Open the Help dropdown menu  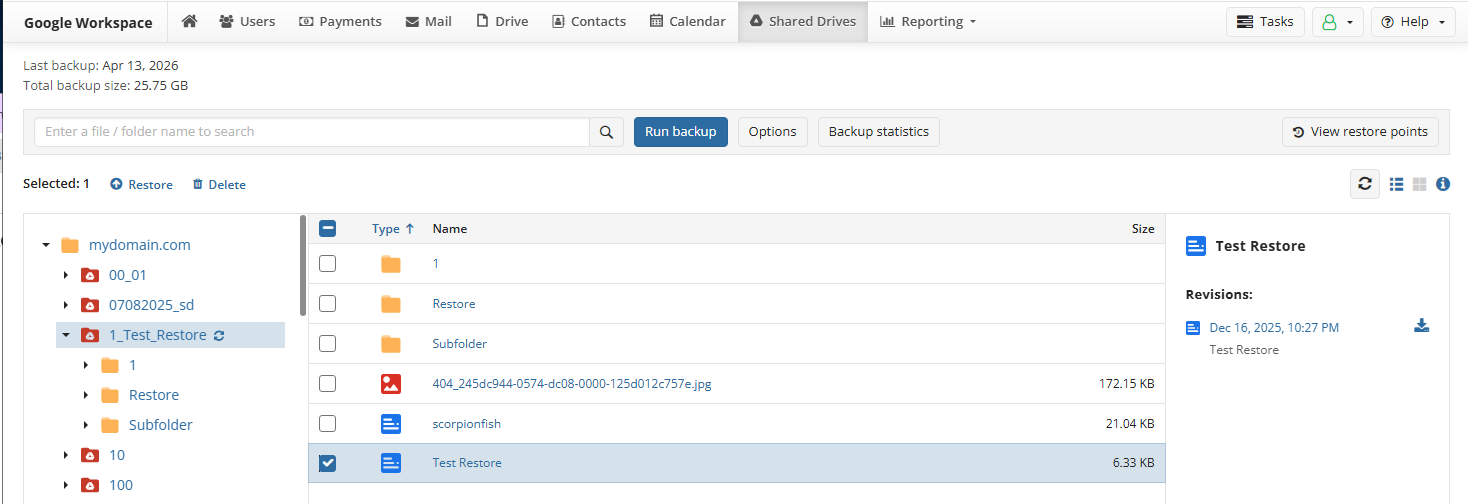(1412, 22)
